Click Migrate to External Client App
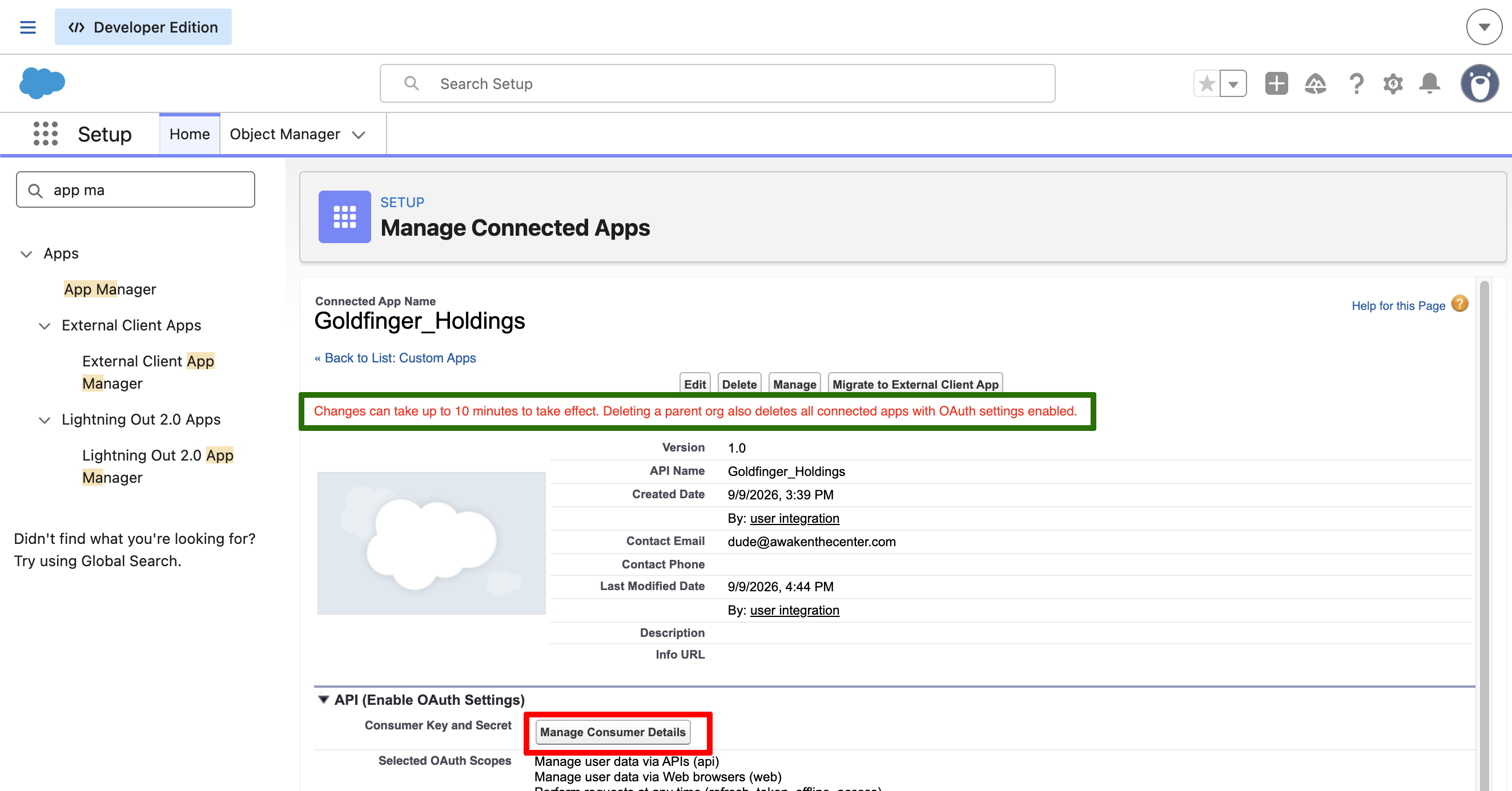Screen dimensions: 1512x791 tap(915, 384)
